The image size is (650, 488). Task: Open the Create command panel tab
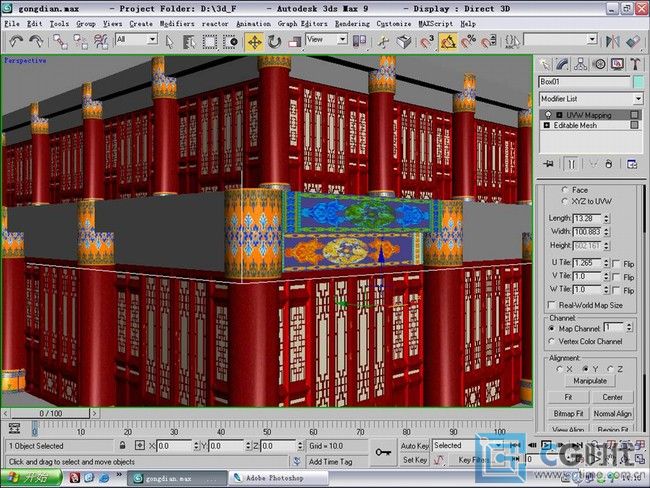tap(544, 64)
